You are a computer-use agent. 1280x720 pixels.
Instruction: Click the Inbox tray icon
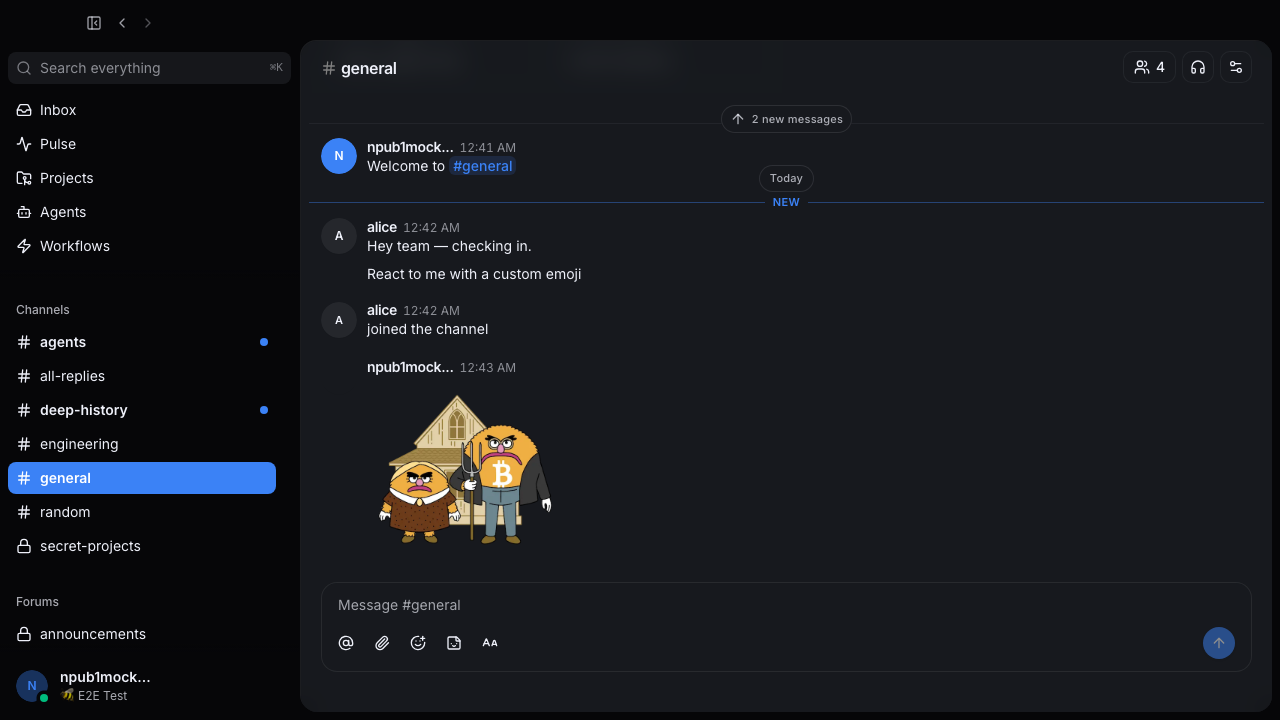[24, 110]
